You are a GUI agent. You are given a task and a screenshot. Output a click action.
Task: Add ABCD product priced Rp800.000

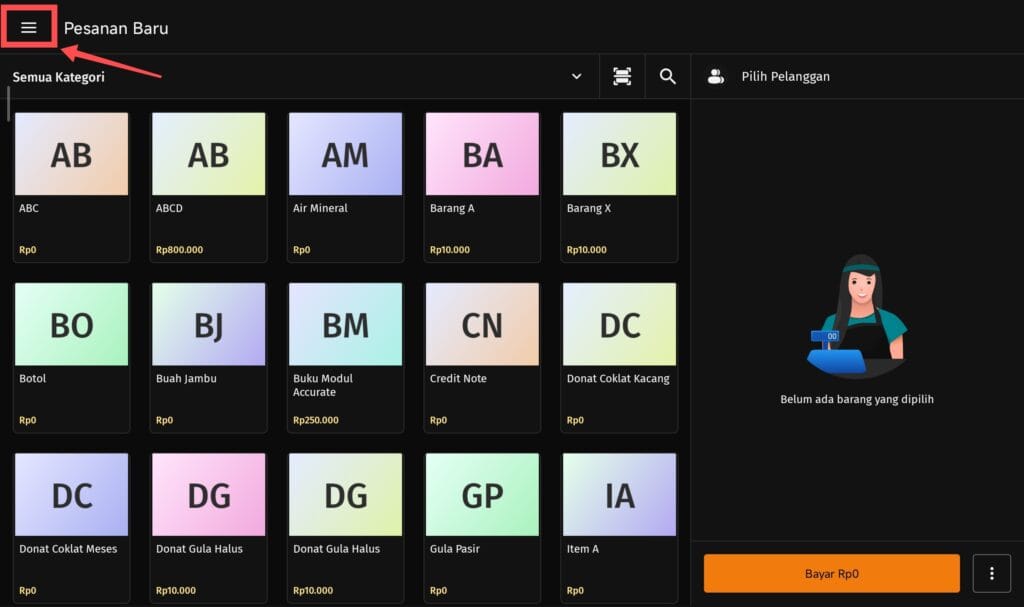tap(208, 187)
